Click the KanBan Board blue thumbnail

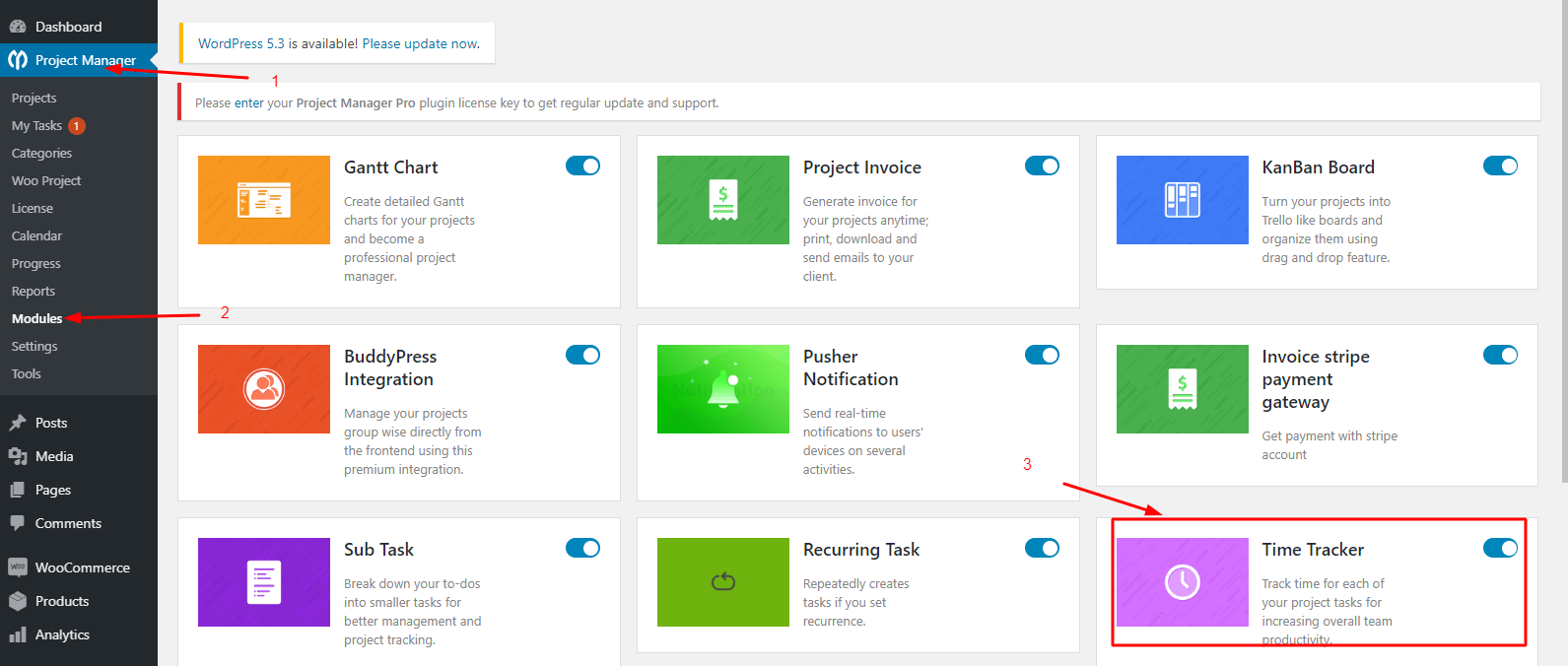point(1183,200)
